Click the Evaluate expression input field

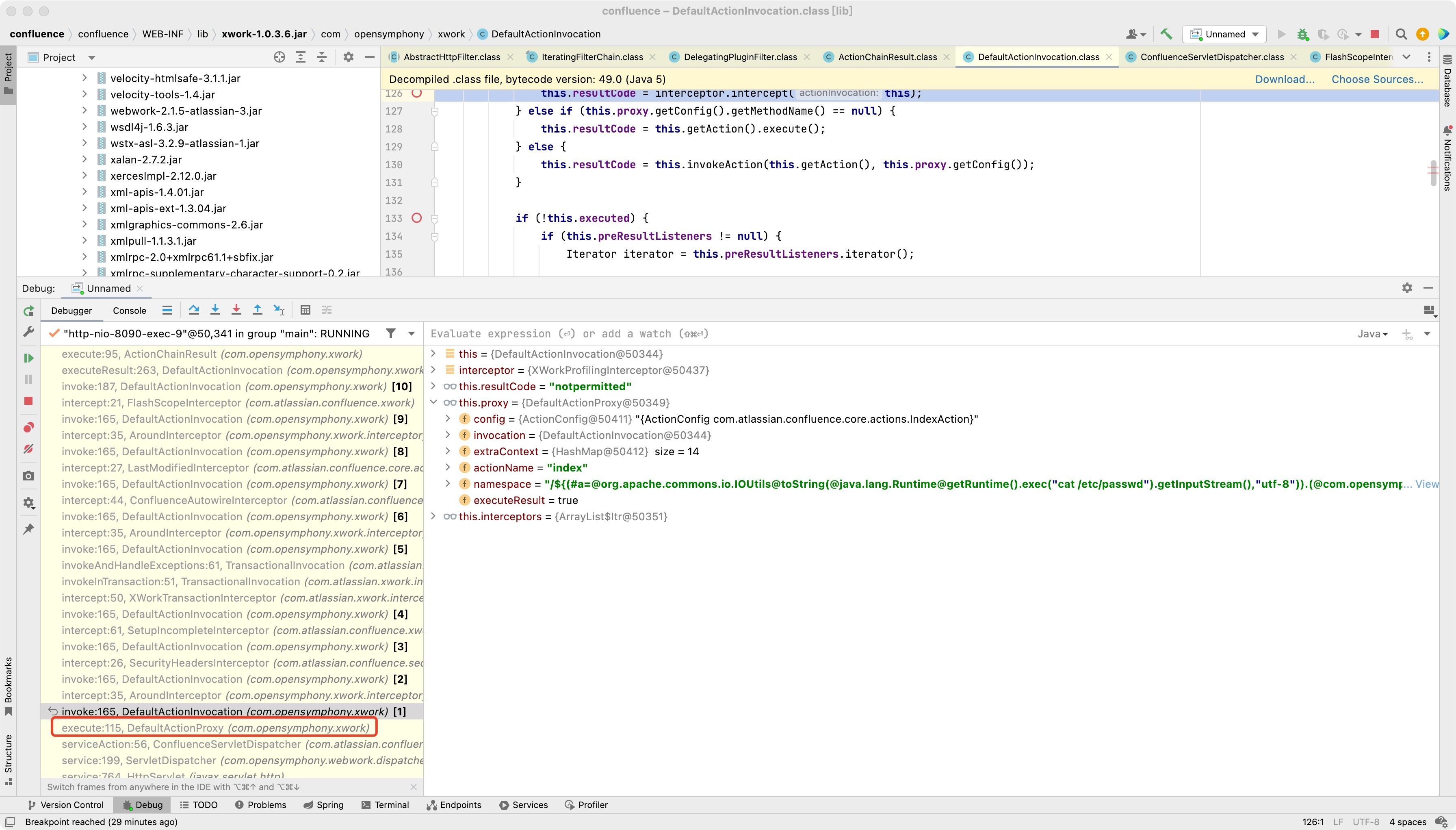coord(888,334)
